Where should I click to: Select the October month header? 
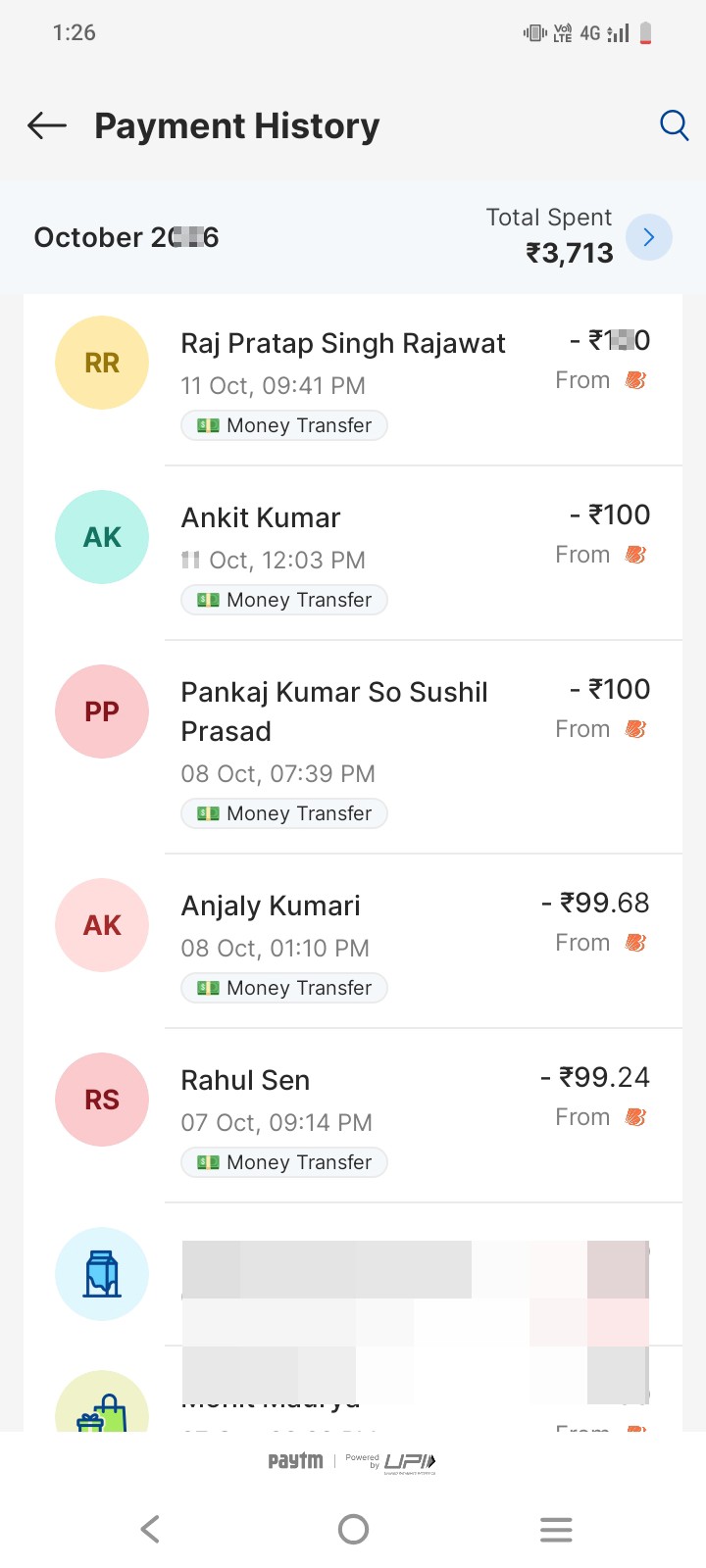[x=126, y=237]
